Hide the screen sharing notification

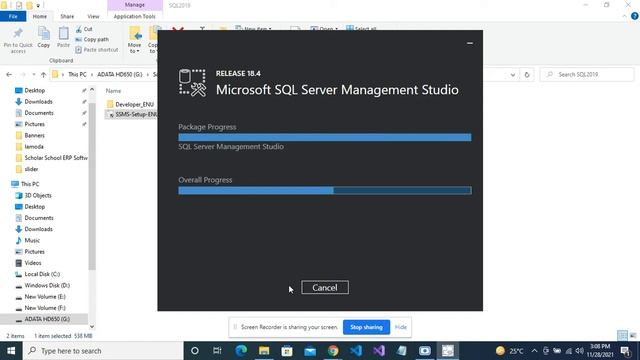point(400,327)
